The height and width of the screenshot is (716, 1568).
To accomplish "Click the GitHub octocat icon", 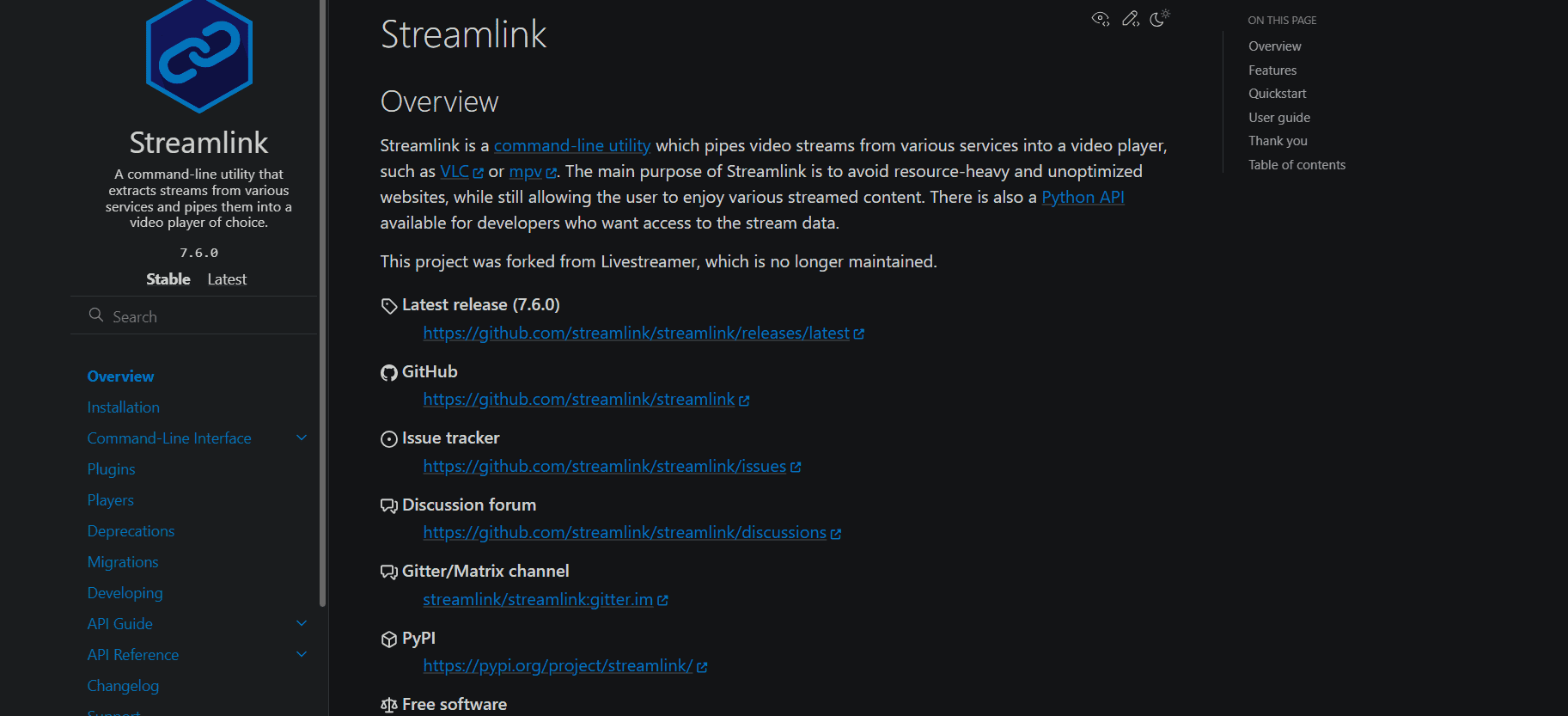I will (x=389, y=372).
